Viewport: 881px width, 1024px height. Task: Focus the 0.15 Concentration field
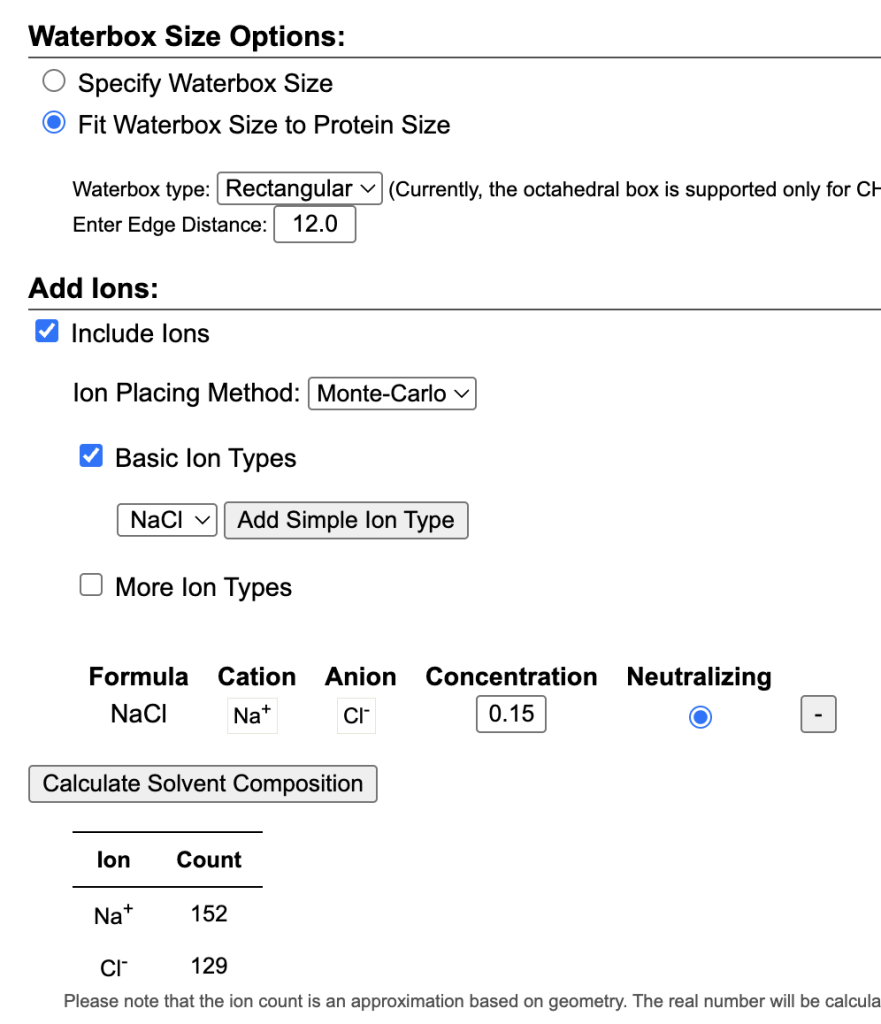point(511,714)
